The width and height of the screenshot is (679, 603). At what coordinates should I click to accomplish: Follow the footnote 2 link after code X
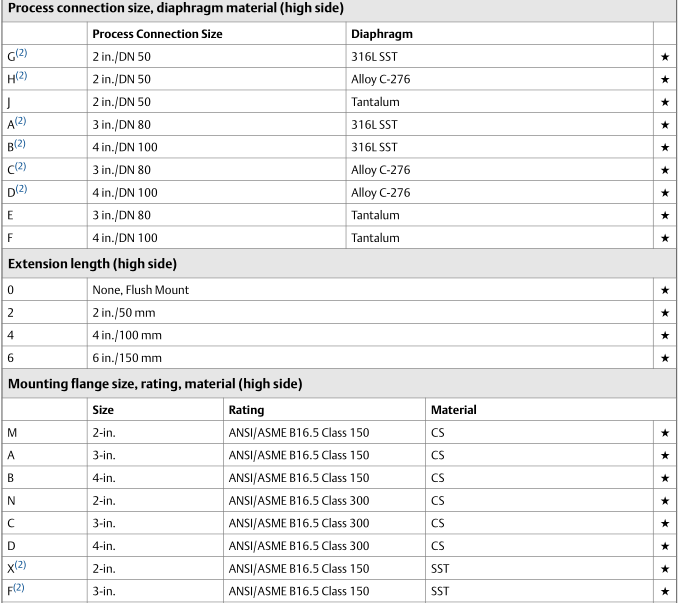coord(21,565)
